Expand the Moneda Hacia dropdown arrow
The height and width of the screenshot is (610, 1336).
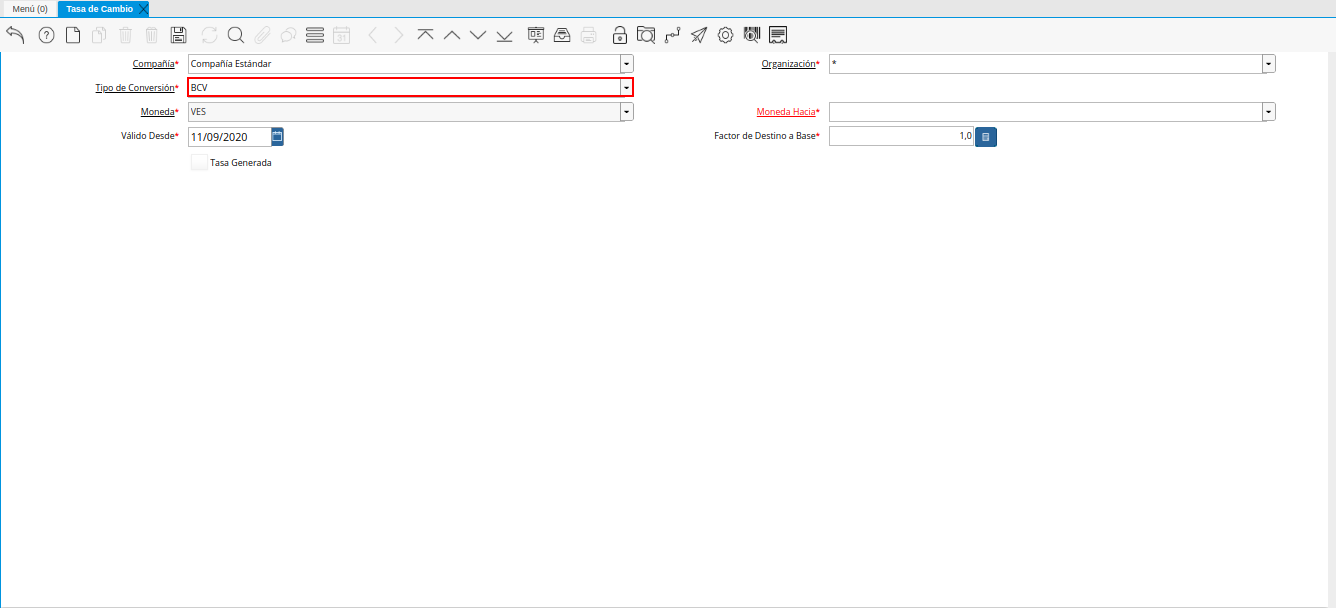coord(1269,112)
